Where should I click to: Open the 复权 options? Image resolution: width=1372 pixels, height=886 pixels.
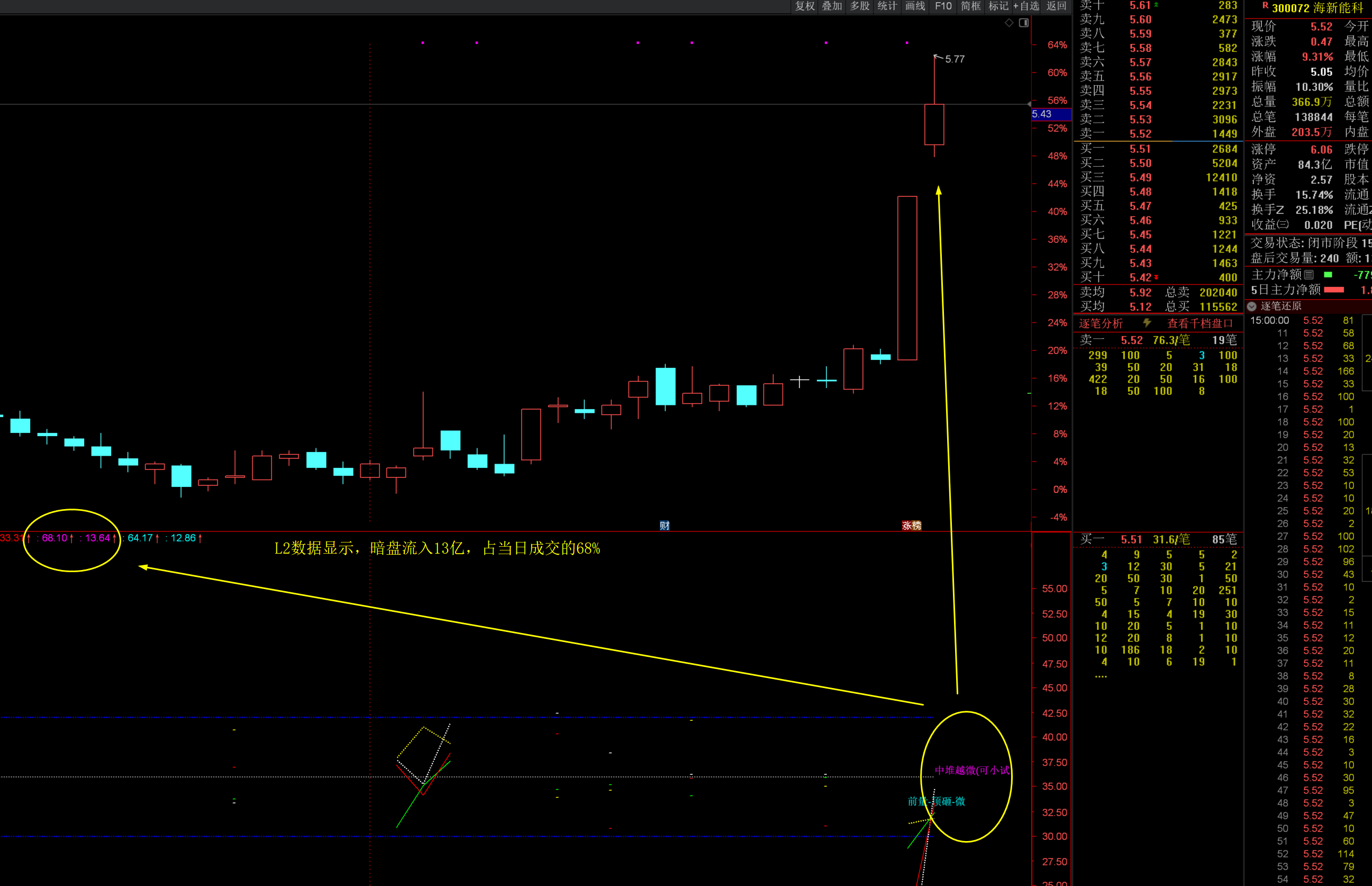point(804,6)
